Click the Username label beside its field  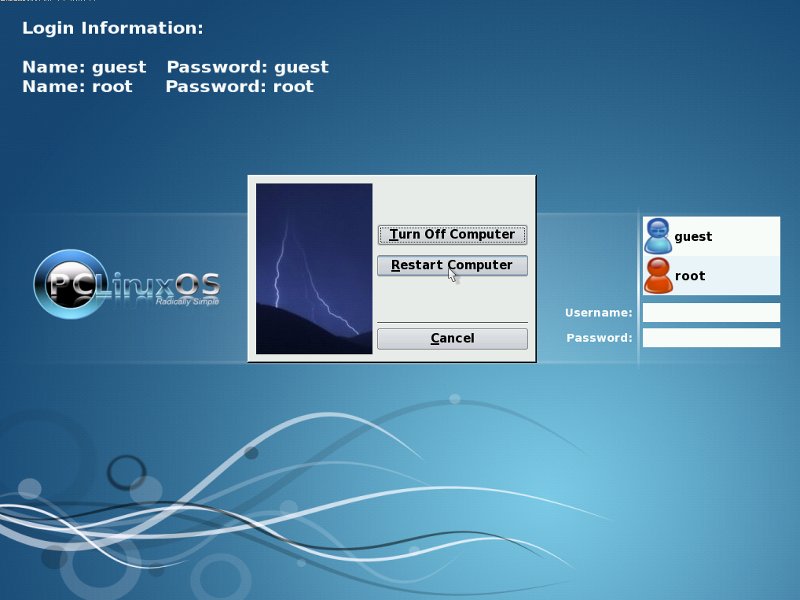(x=598, y=313)
